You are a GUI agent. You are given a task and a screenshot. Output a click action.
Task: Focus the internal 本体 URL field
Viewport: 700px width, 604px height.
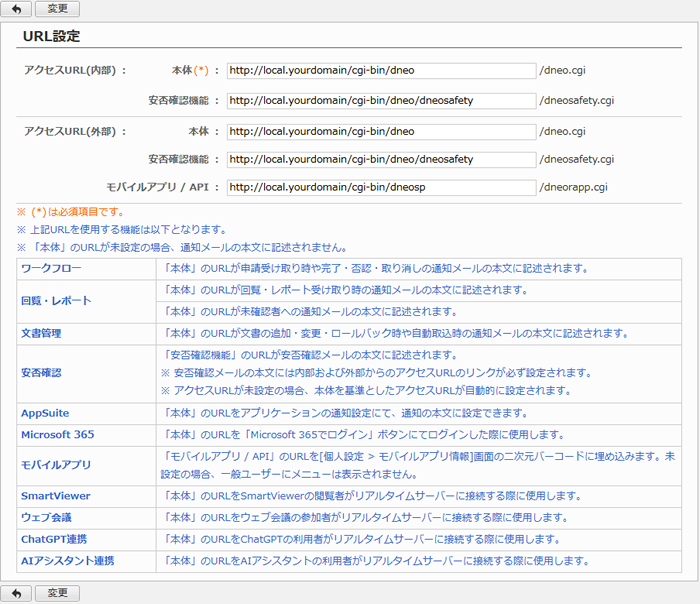click(x=381, y=71)
